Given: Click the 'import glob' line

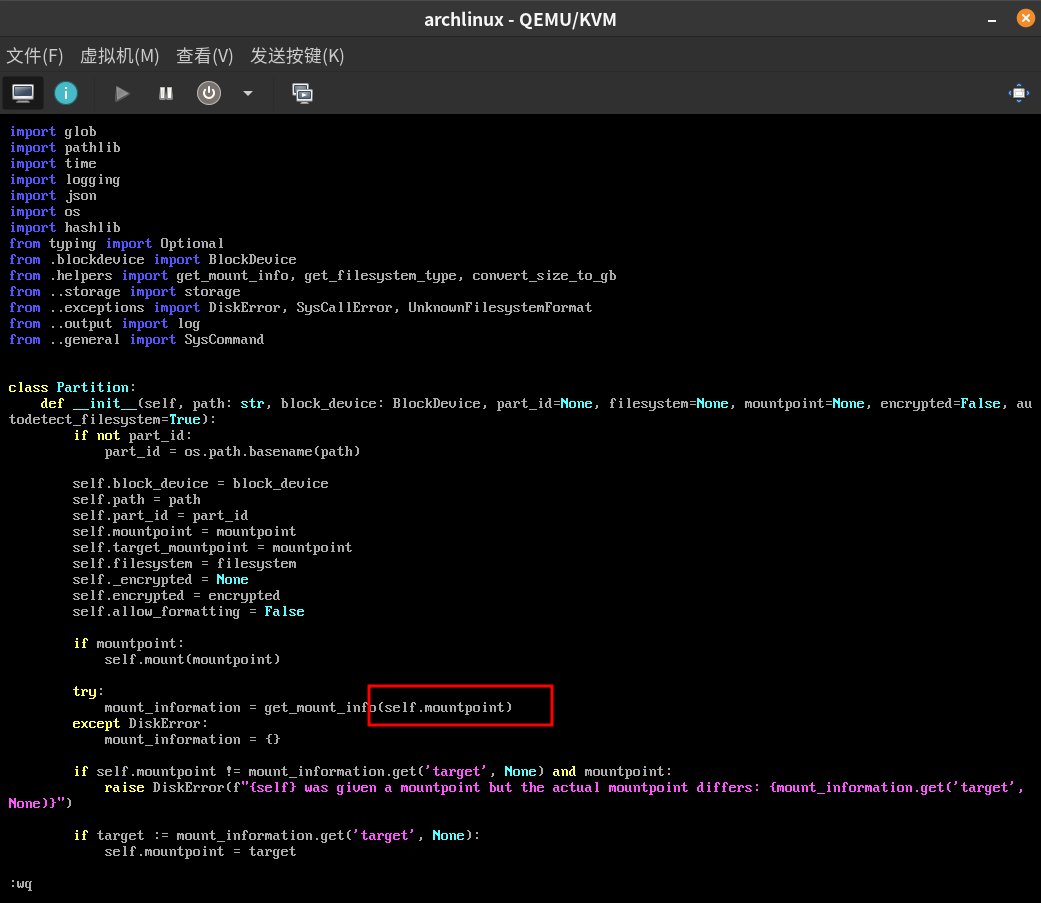Looking at the screenshot, I should coord(52,131).
